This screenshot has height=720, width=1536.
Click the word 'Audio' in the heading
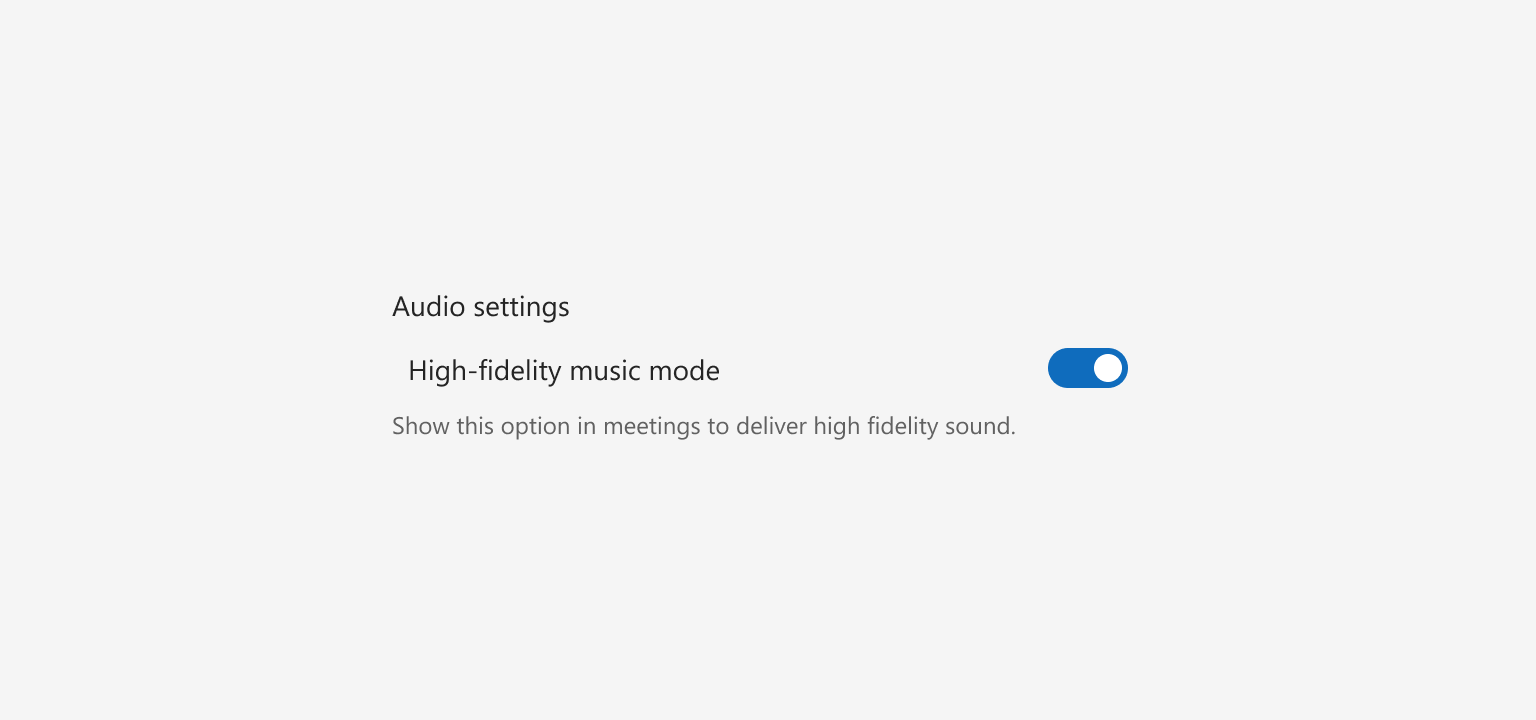(429, 306)
